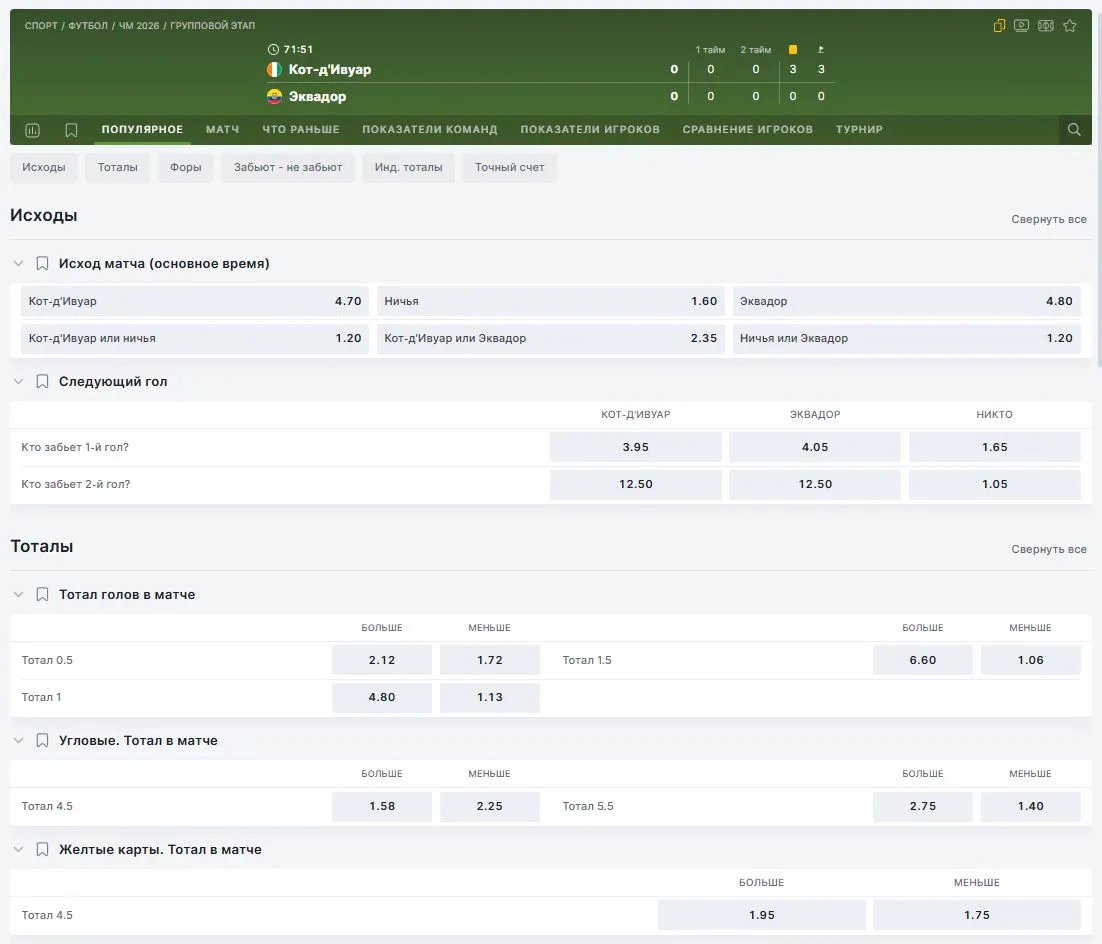Bookmark the Следующий гол market

click(x=42, y=382)
